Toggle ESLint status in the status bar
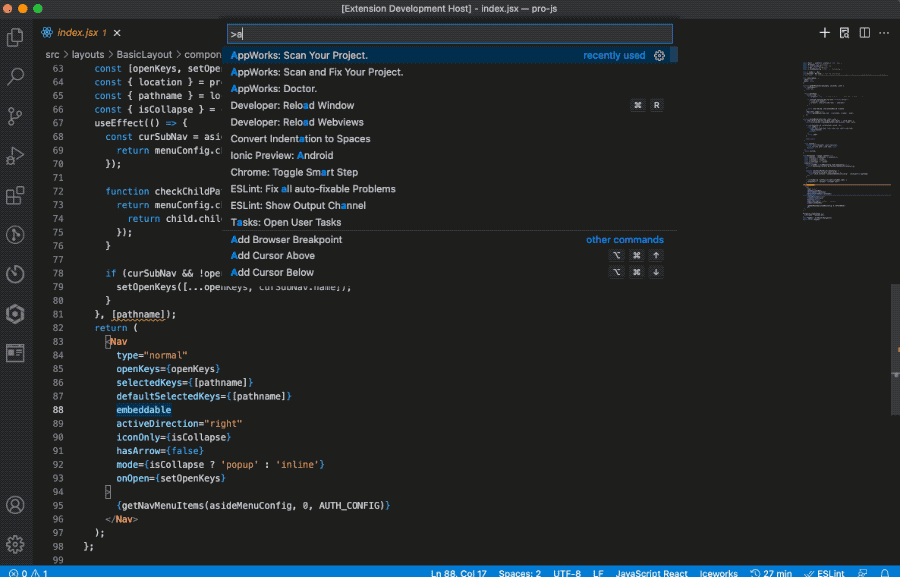The width and height of the screenshot is (900, 577). (825, 573)
